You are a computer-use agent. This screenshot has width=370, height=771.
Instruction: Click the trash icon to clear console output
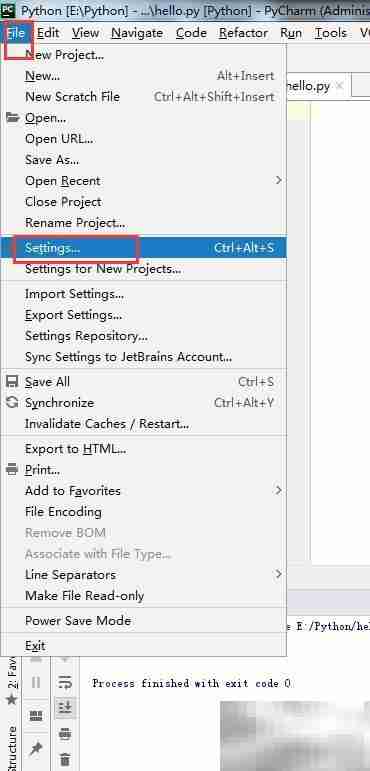65,759
